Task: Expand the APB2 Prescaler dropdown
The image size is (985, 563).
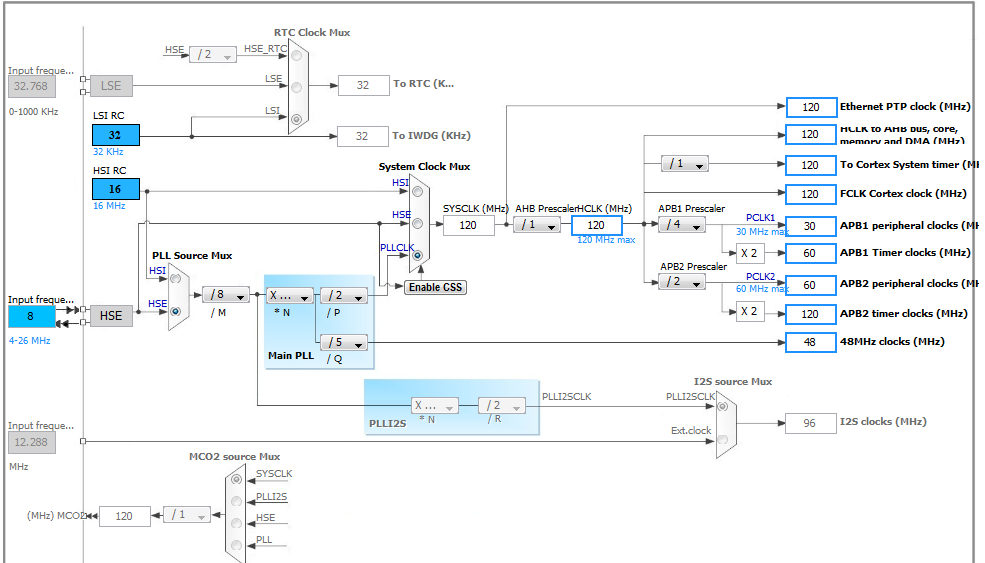Action: (682, 282)
